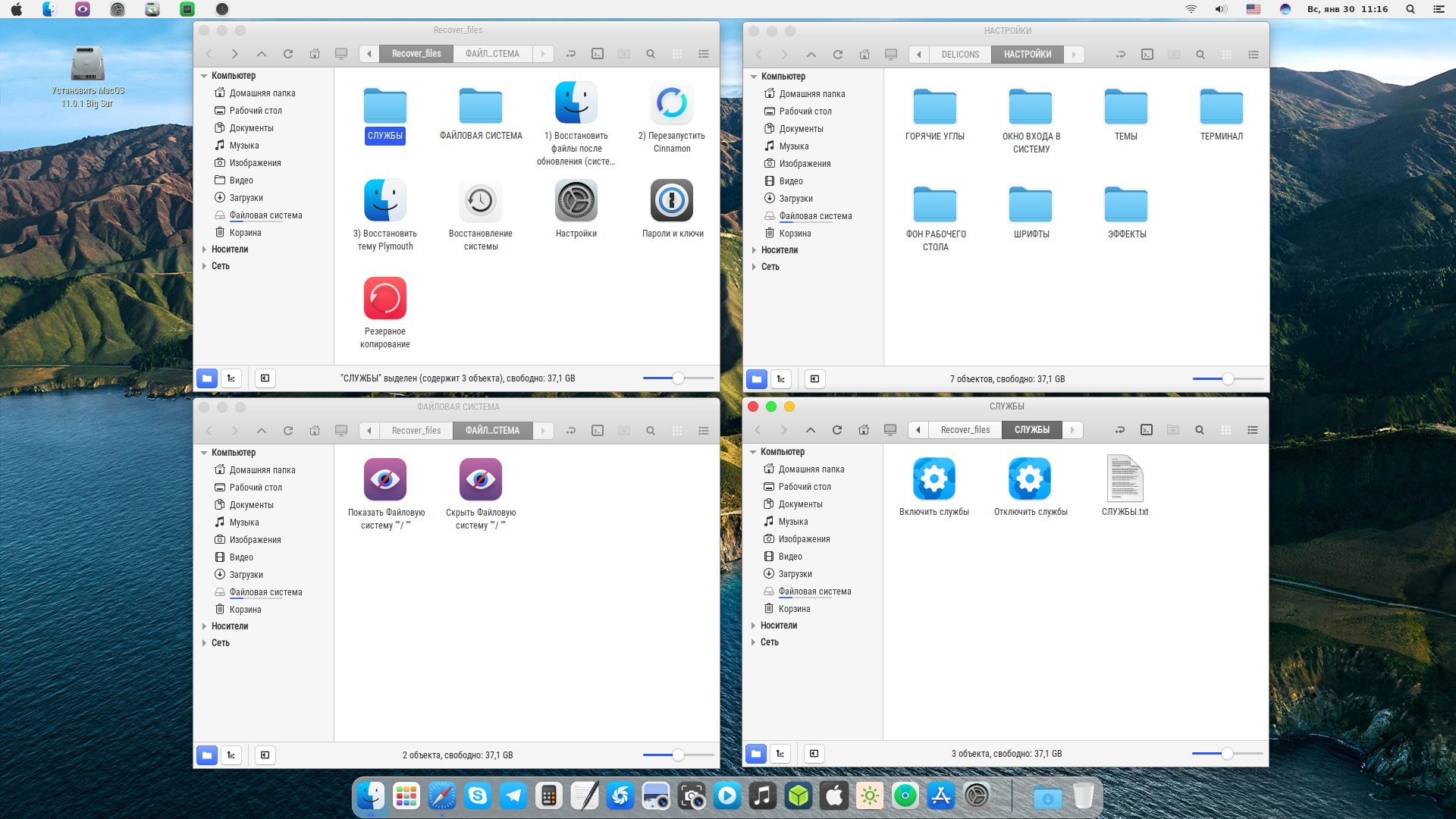
Task: Open the Восстановление системы icon
Action: pos(480,200)
